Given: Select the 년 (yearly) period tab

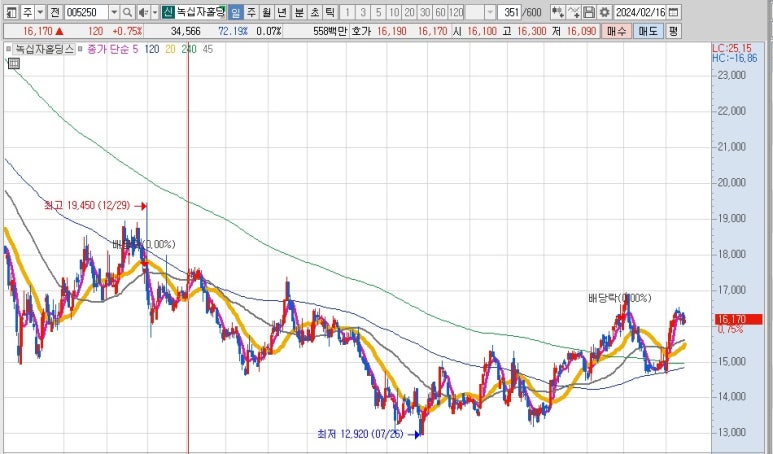Looking at the screenshot, I should (x=282, y=12).
